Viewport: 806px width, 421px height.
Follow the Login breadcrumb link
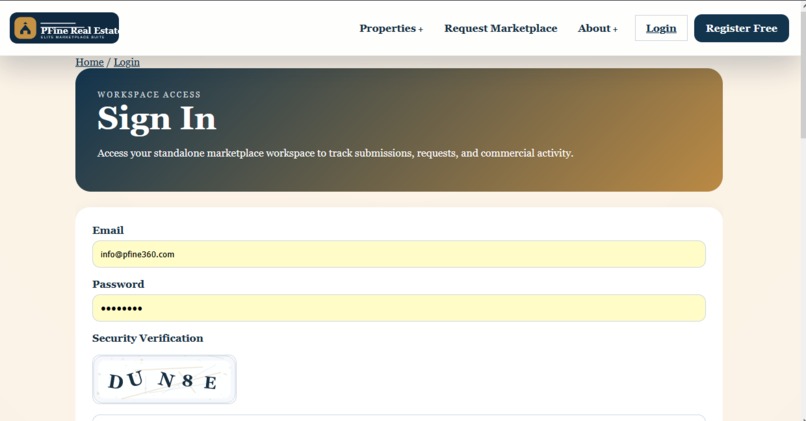pos(126,62)
